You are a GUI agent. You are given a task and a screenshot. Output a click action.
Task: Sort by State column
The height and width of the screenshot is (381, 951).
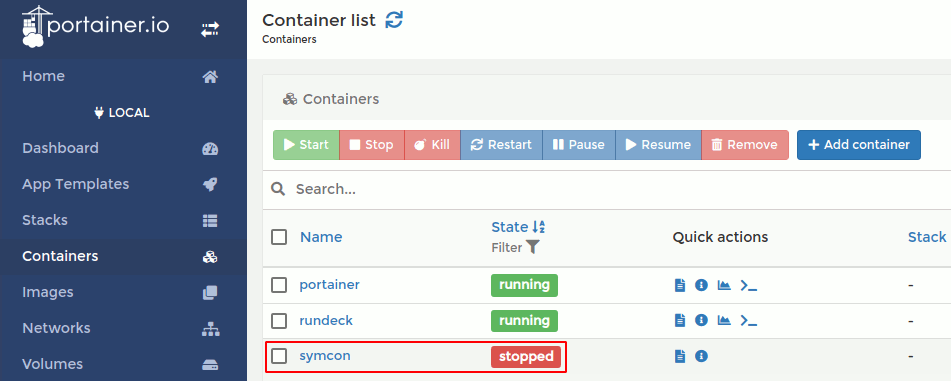[x=518, y=227]
